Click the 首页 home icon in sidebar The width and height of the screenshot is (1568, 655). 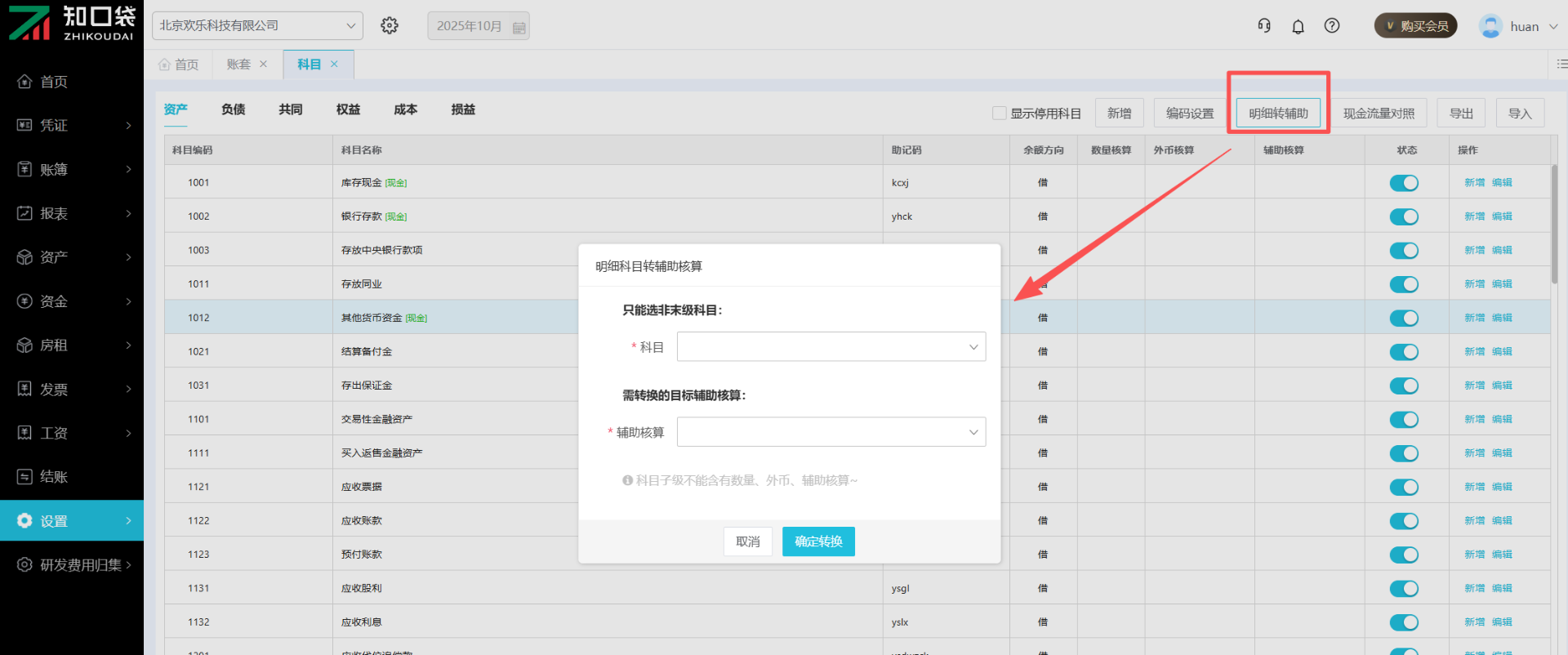point(24,82)
